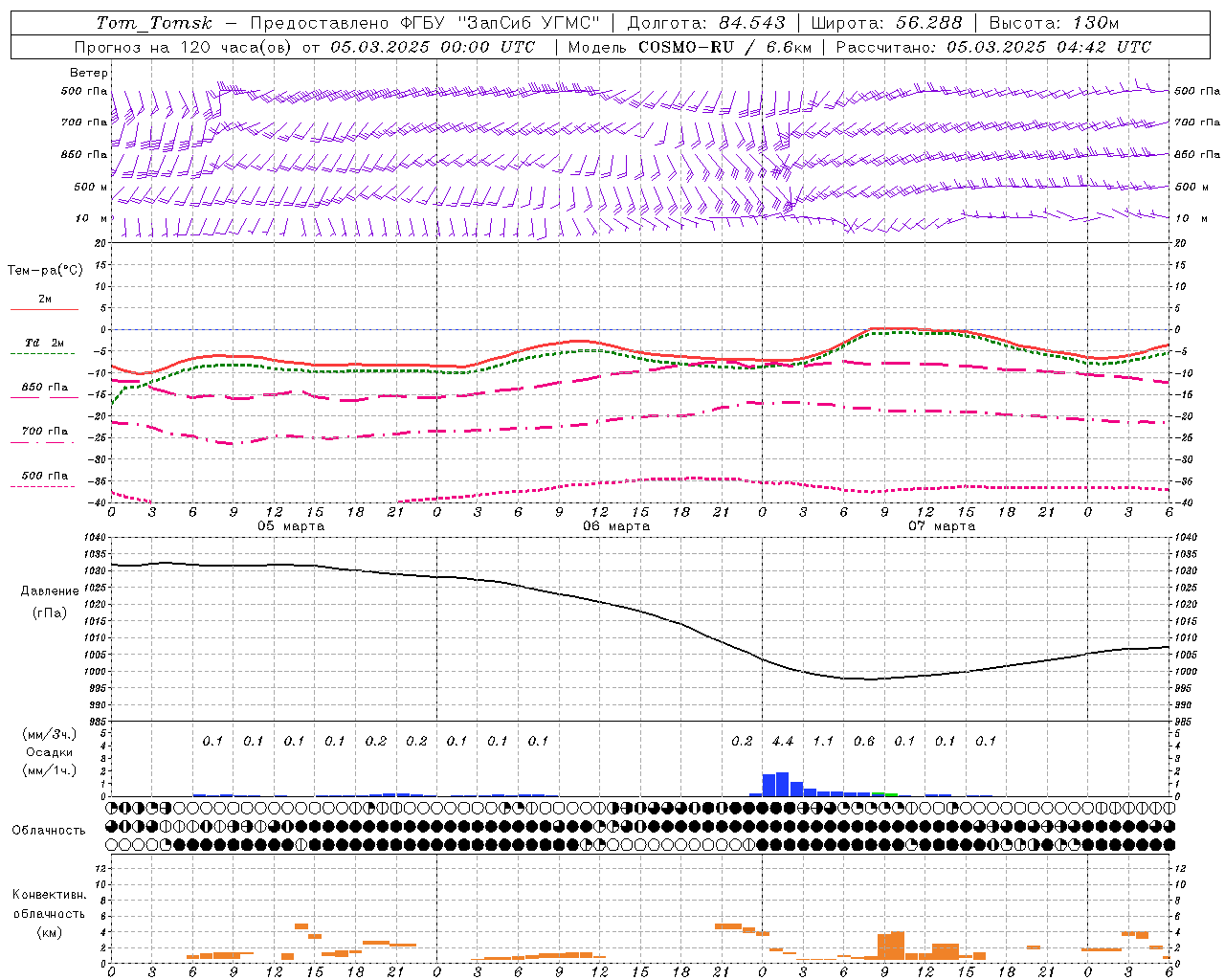Click the Рассчитано: 05.03.2025 04:42 UTC timestamp

[x=993, y=47]
